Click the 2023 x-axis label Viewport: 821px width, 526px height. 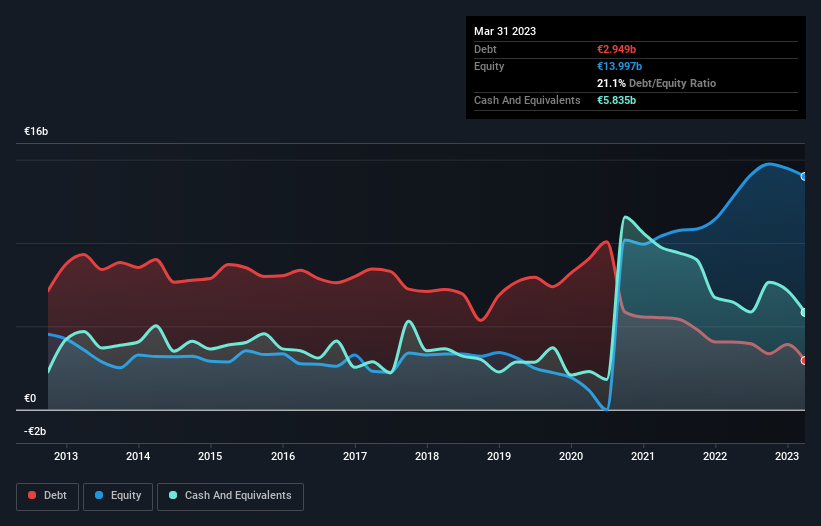point(787,456)
